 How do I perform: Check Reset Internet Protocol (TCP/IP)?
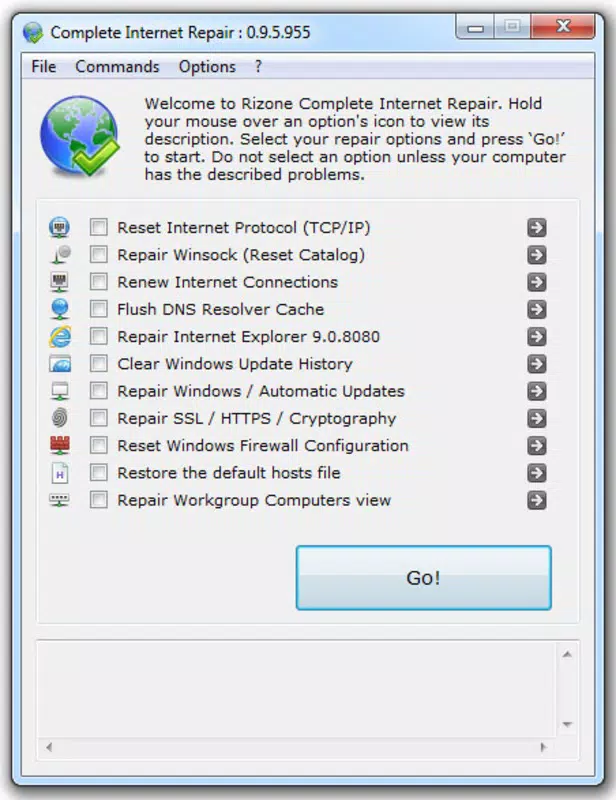click(x=98, y=227)
